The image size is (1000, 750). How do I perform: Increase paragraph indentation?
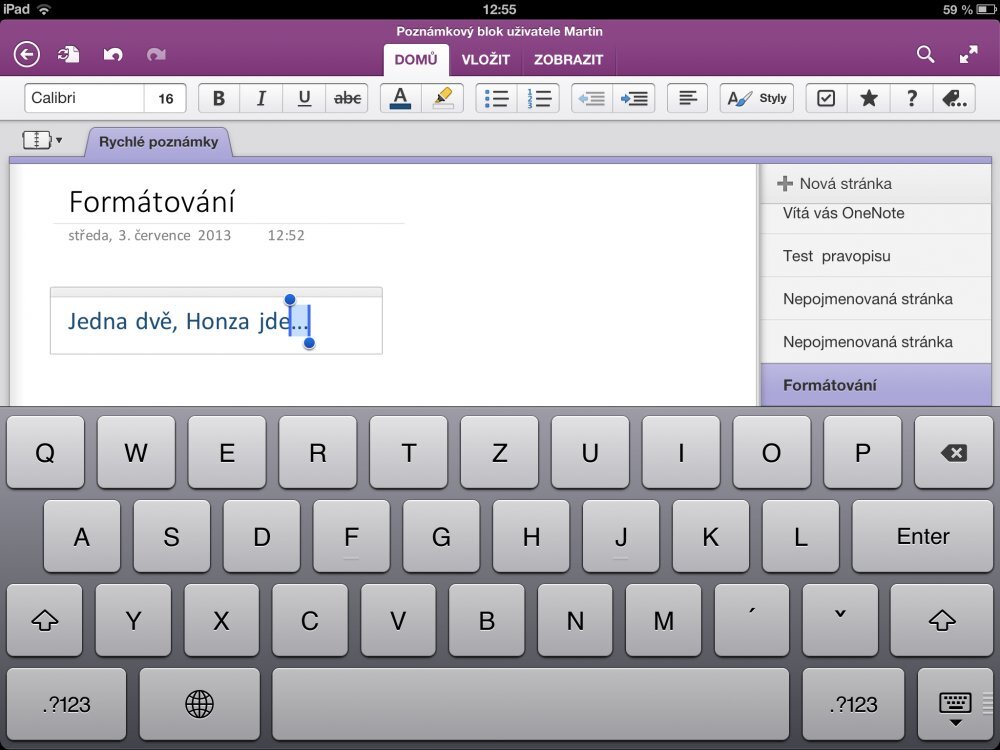click(636, 97)
